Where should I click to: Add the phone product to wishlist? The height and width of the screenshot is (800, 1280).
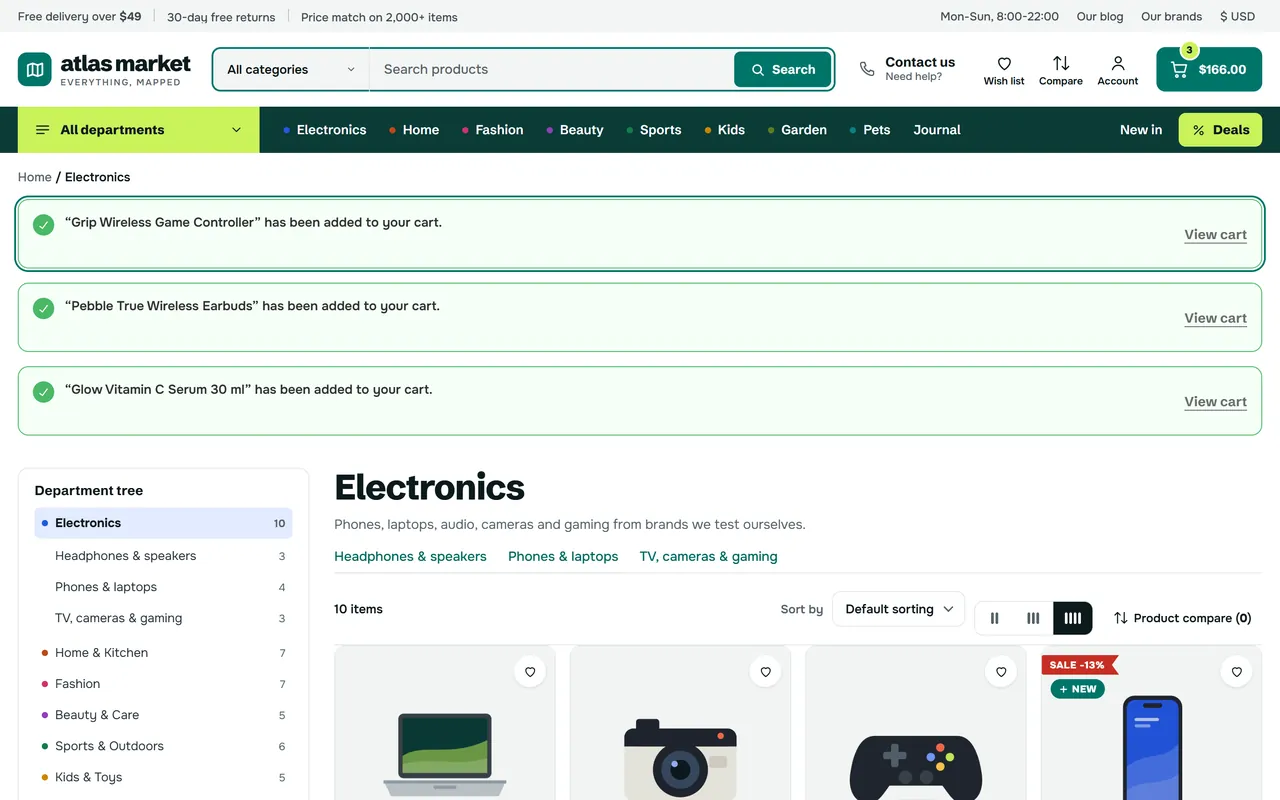(x=1237, y=672)
